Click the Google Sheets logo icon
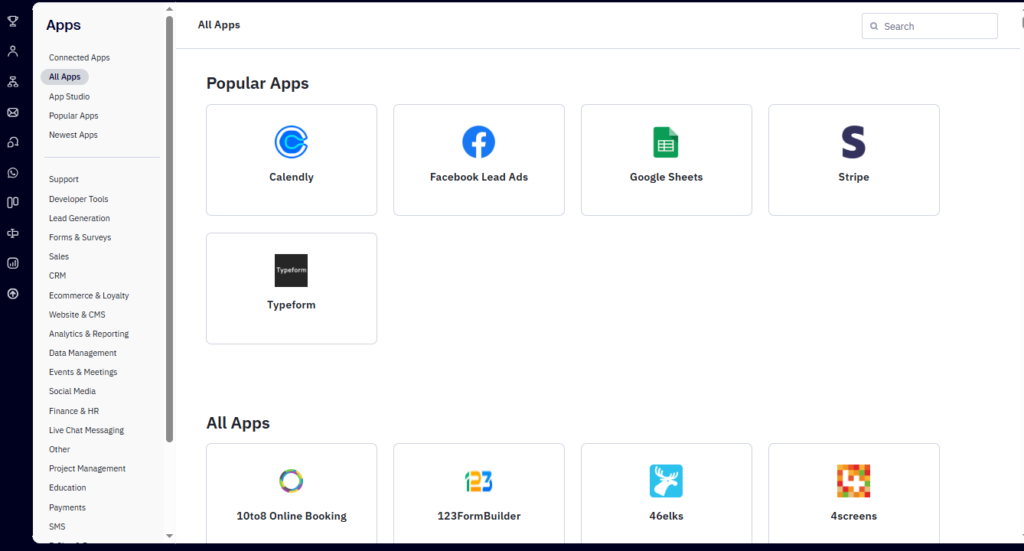 [x=666, y=142]
